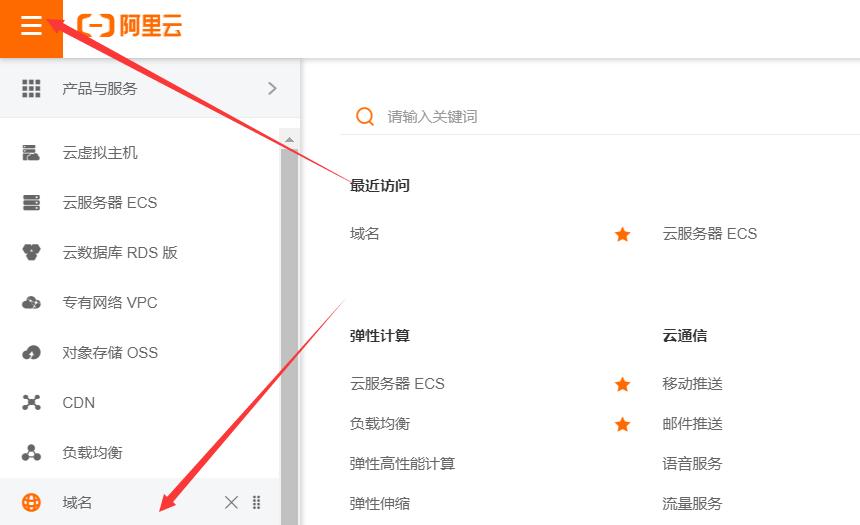This screenshot has width=860, height=525.
Task: Click the 最近访问 heading
Action: coord(380,185)
